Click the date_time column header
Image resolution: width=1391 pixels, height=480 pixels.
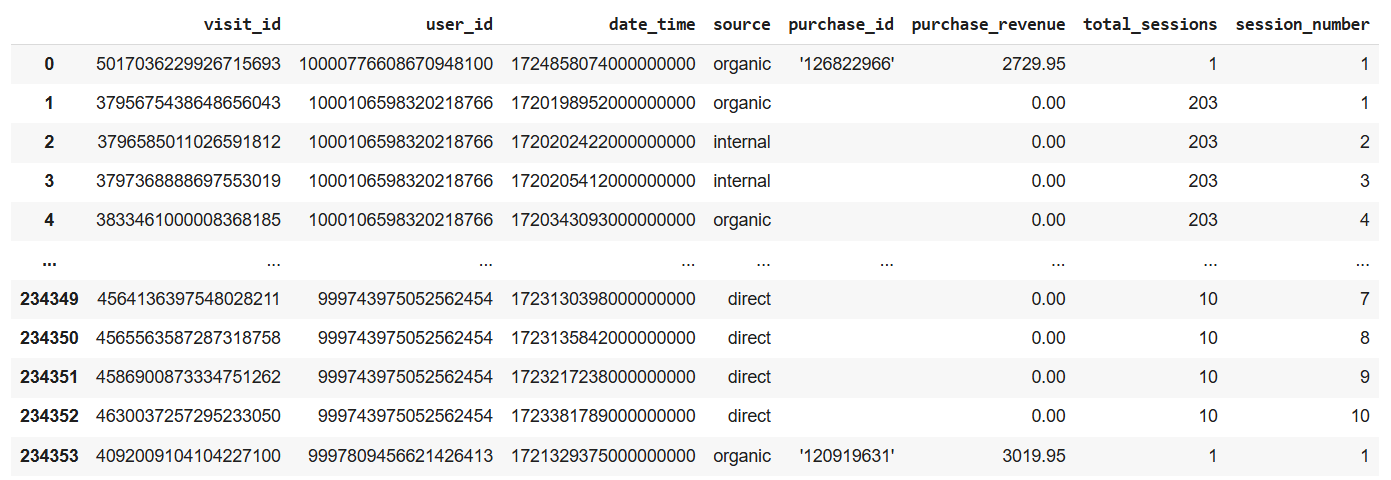pos(652,24)
